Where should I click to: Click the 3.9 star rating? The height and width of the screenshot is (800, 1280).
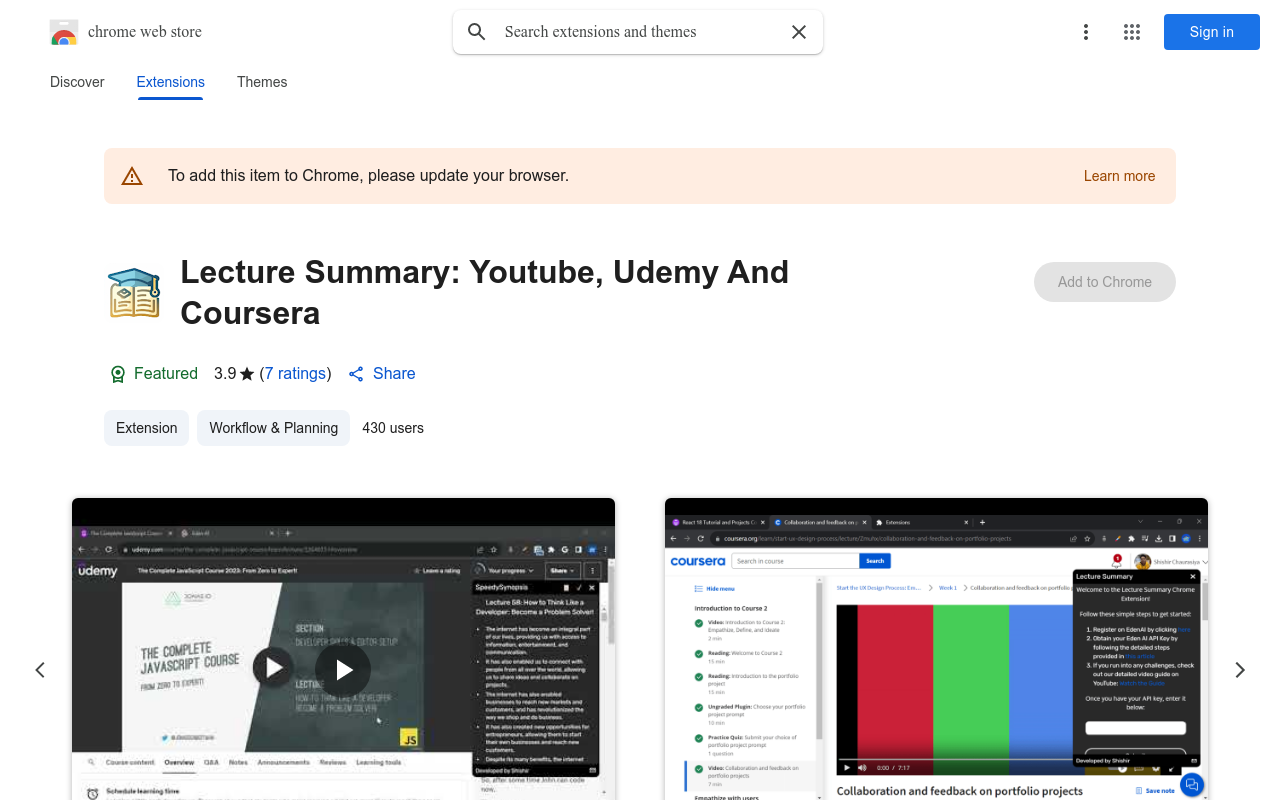click(234, 374)
